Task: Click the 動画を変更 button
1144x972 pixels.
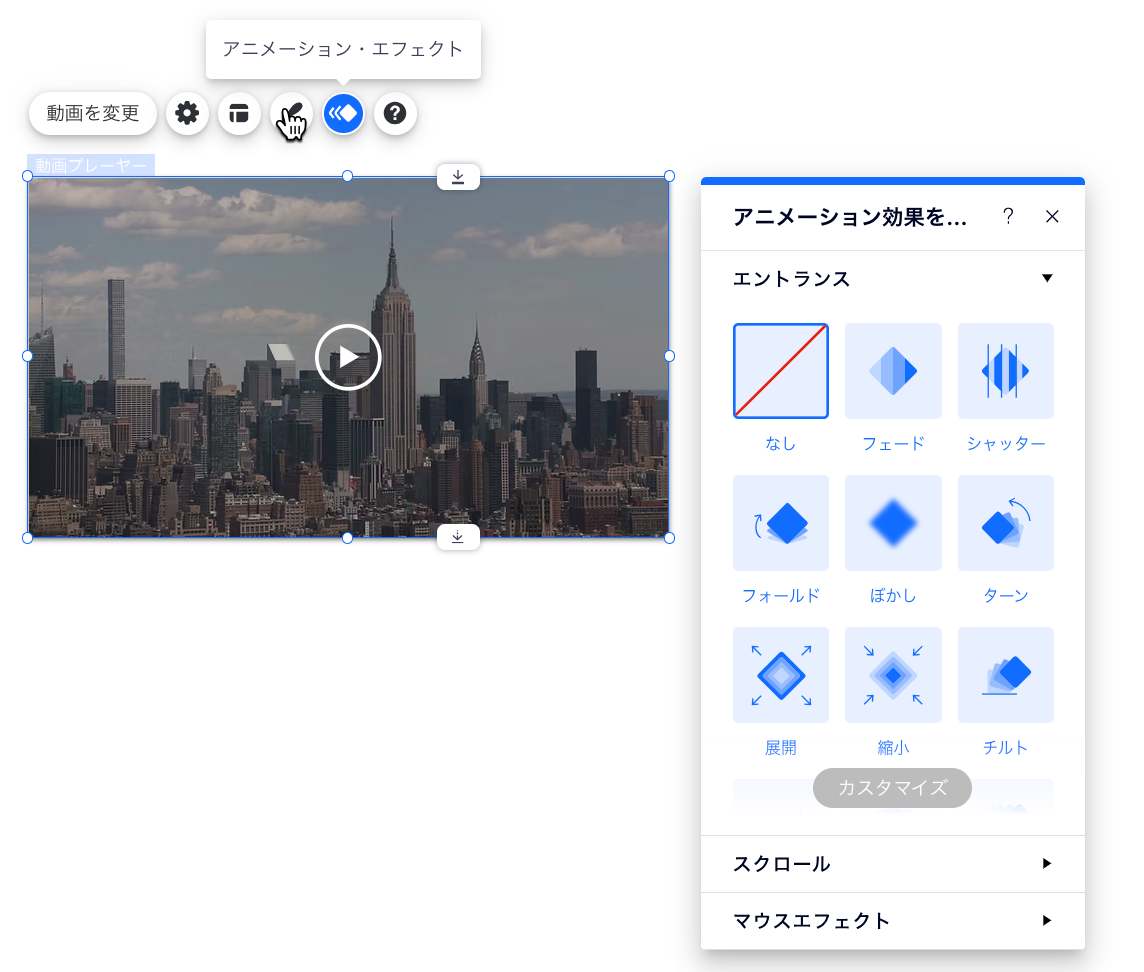Action: pos(93,113)
